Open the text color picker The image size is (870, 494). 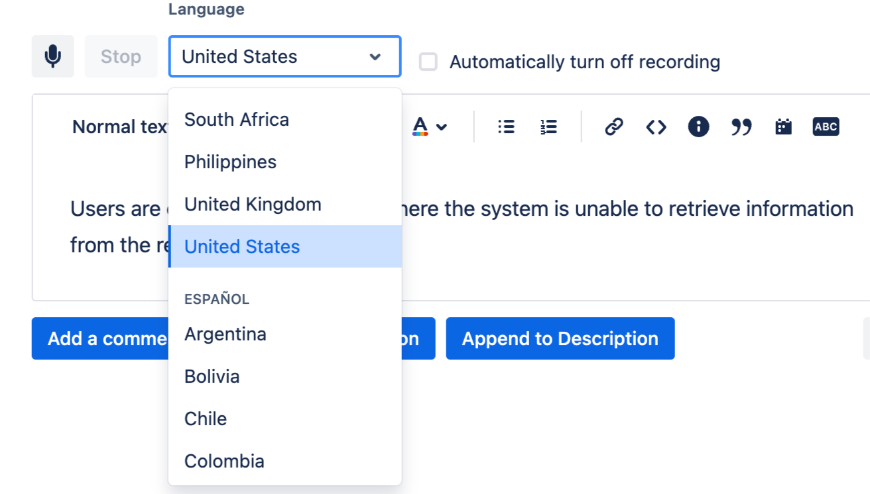pyautogui.click(x=430, y=127)
